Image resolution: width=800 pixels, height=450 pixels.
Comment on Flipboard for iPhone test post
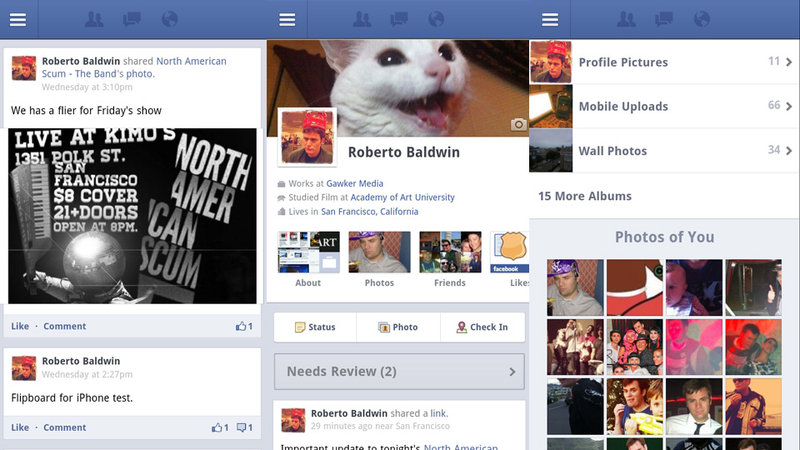pyautogui.click(x=64, y=428)
